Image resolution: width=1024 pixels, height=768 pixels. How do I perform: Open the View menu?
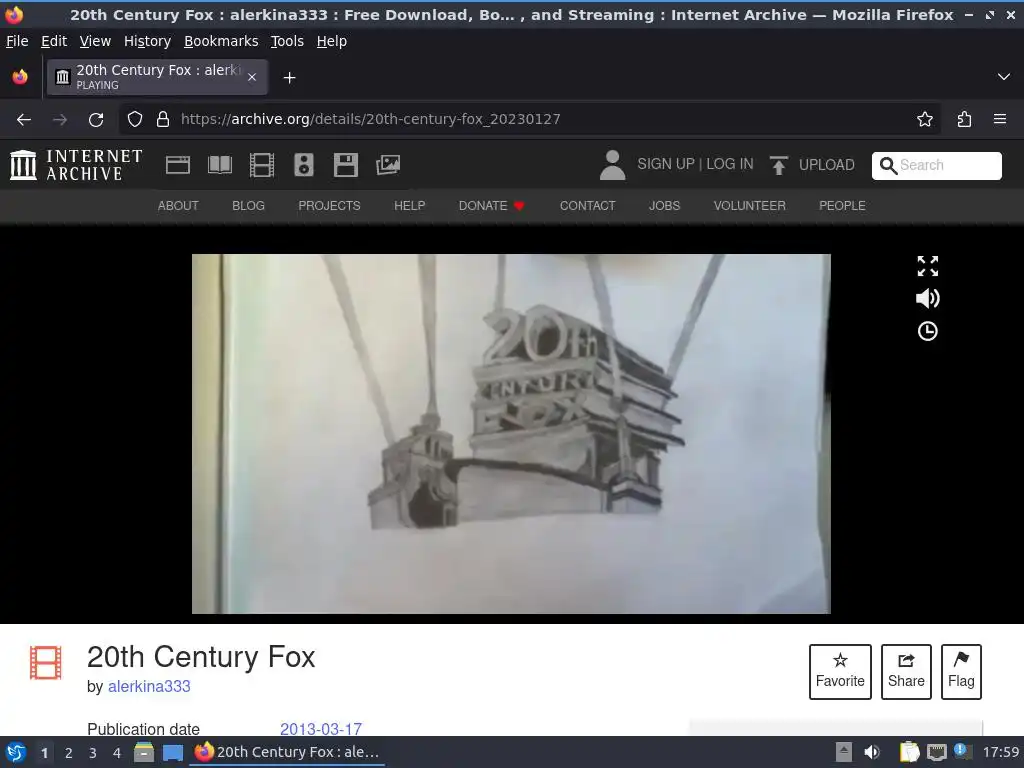coord(95,41)
